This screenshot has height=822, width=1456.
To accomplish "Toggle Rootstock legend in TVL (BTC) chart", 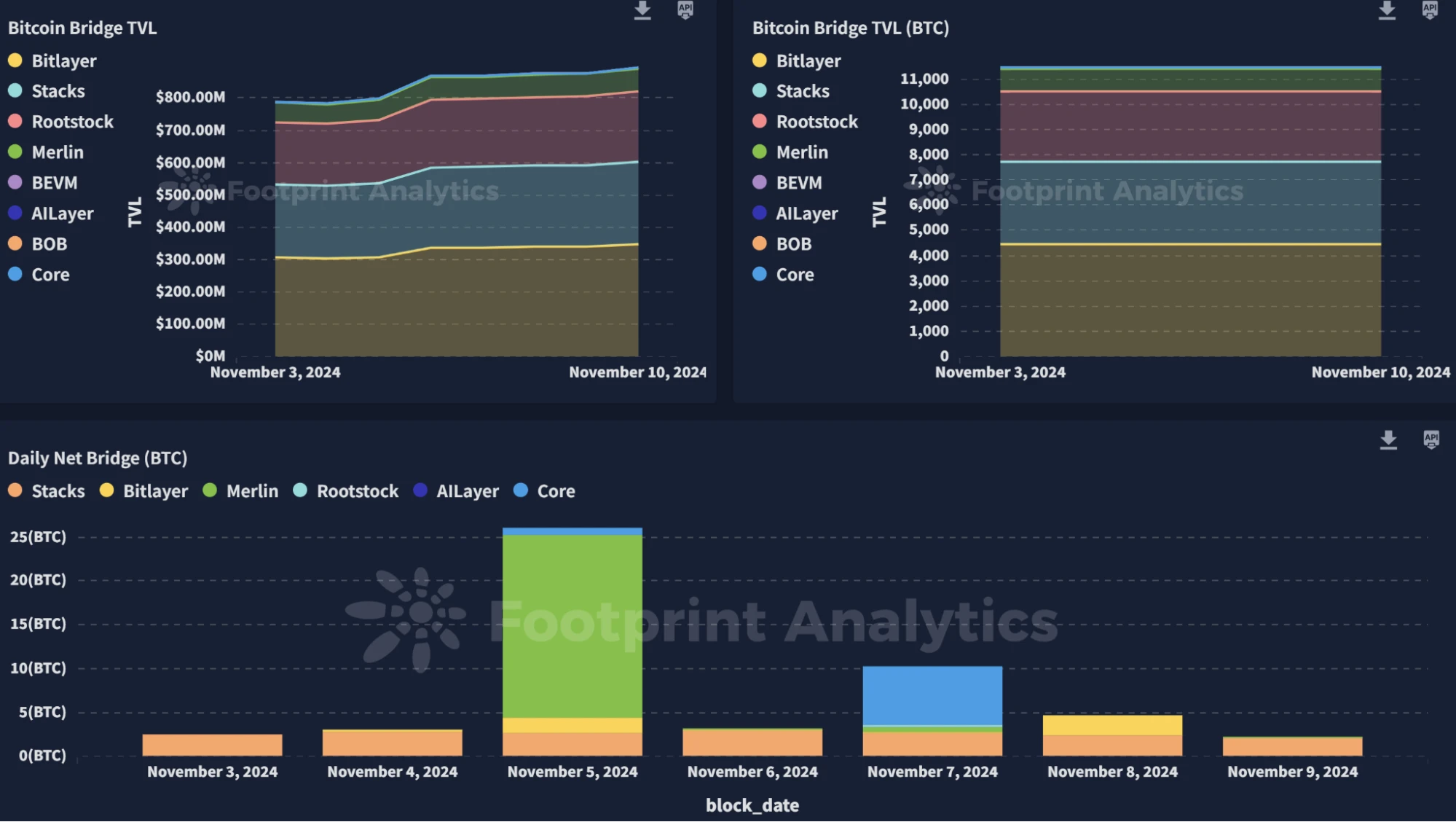I will point(806,122).
